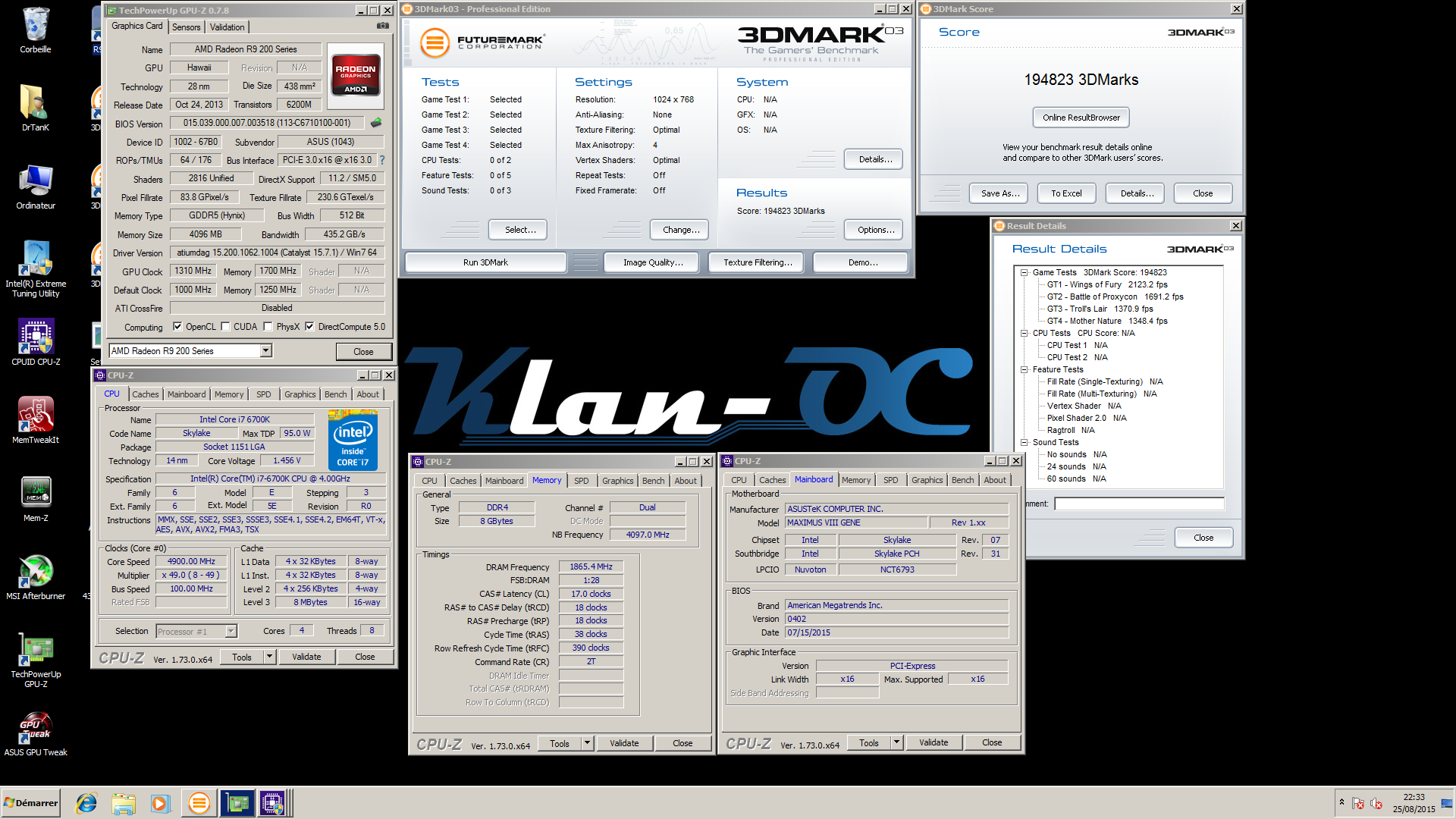Click Options button under Results in 3DMark03
This screenshot has height=819, width=1456.
(x=874, y=230)
